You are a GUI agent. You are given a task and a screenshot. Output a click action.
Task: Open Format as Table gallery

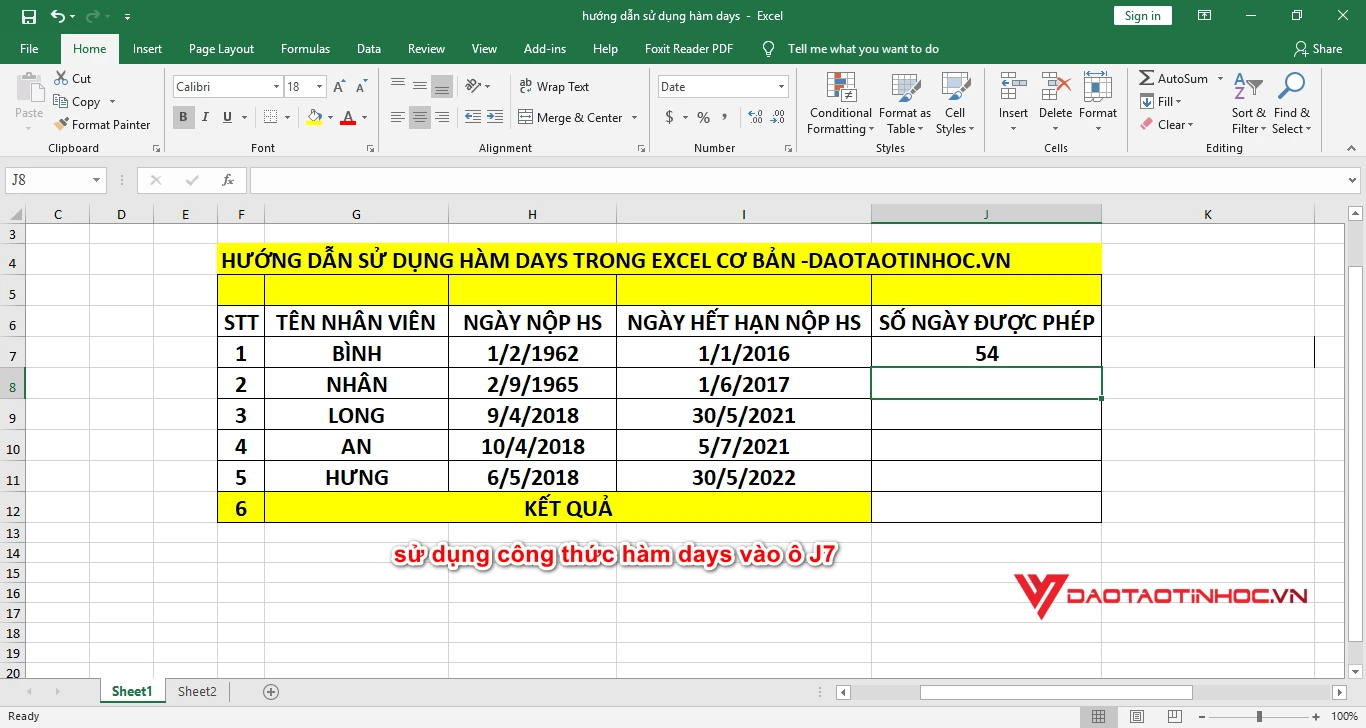point(904,104)
